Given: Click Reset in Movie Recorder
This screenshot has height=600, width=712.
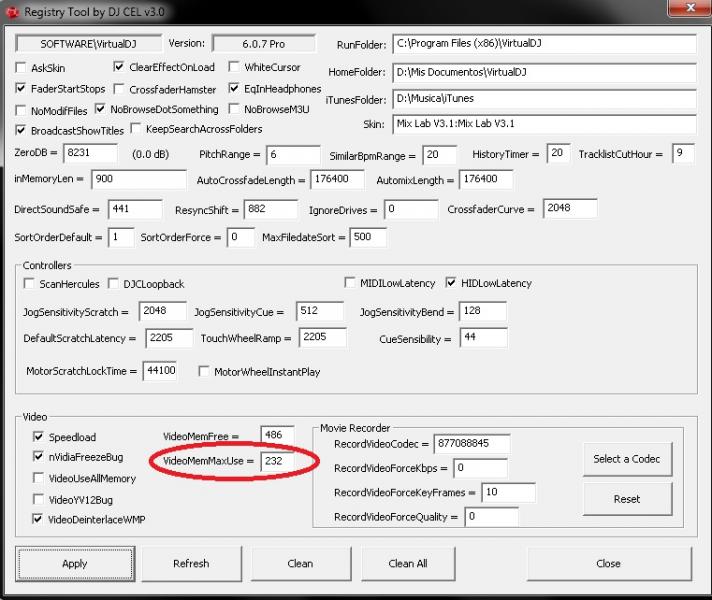Looking at the screenshot, I should pyautogui.click(x=627, y=499).
